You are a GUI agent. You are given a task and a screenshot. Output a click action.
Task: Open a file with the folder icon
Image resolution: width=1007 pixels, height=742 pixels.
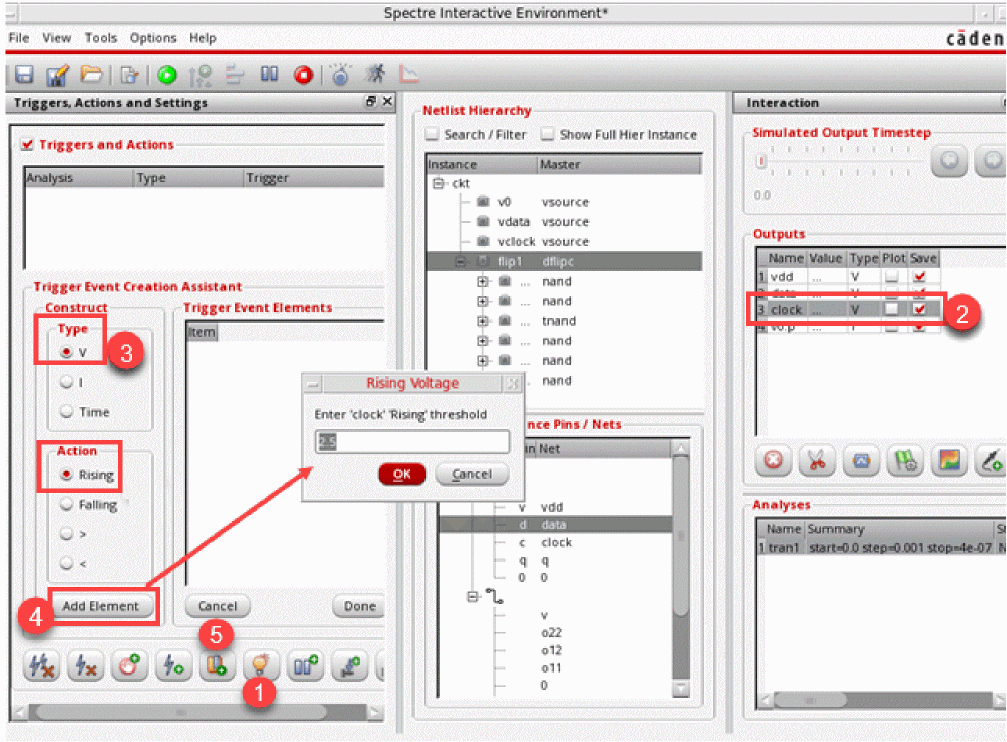point(91,75)
